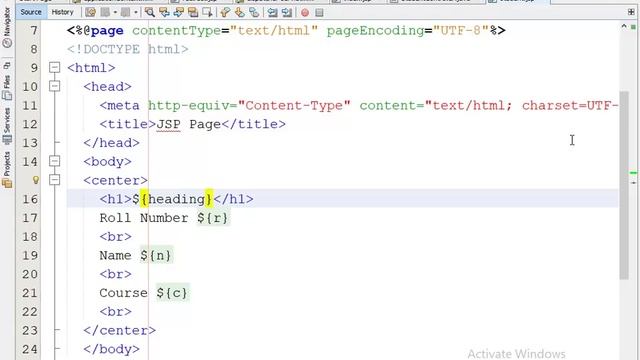Click the vertical scrollbar thumb
This screenshot has width=640, height=360.
point(624,186)
